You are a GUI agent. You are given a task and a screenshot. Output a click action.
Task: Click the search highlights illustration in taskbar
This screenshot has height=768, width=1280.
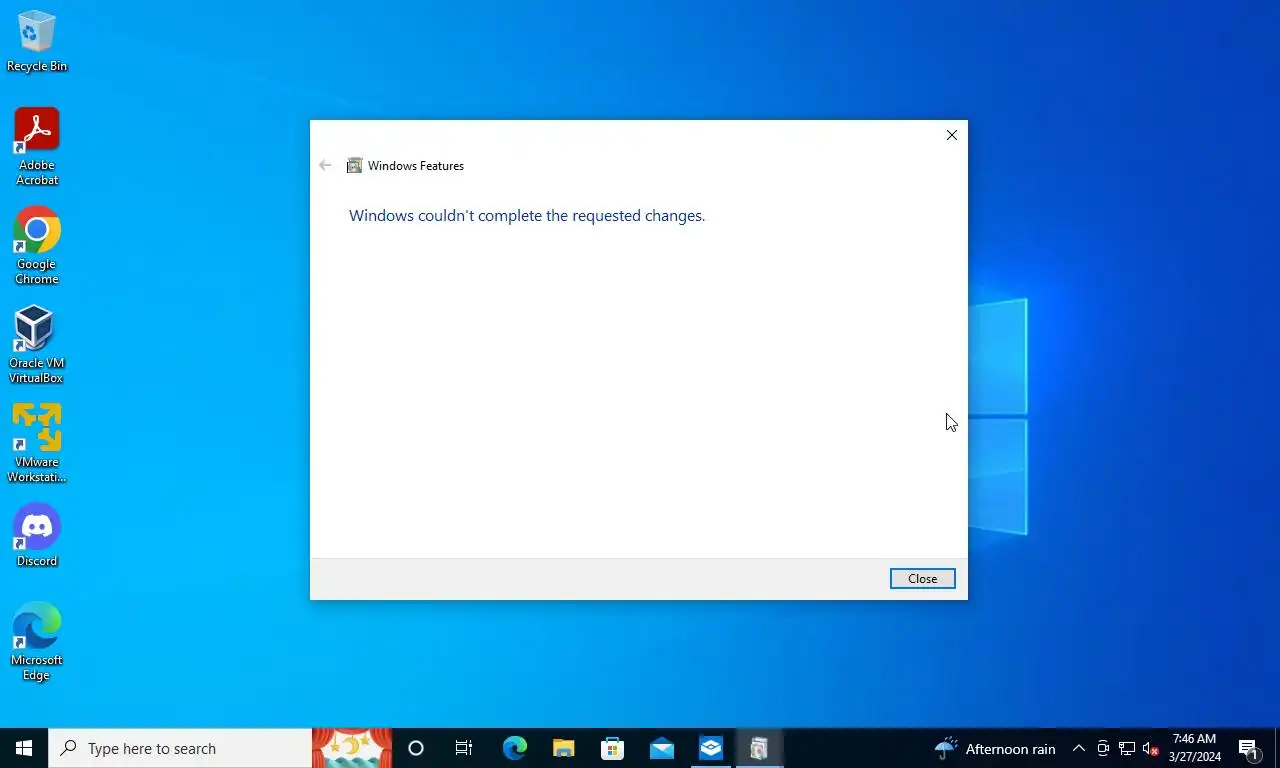point(352,748)
